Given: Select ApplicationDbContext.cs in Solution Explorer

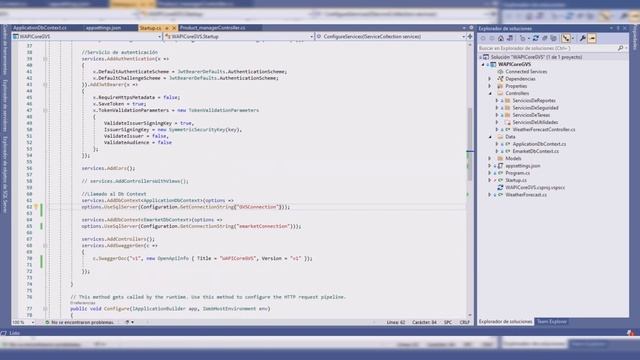Looking at the screenshot, I should tap(539, 144).
